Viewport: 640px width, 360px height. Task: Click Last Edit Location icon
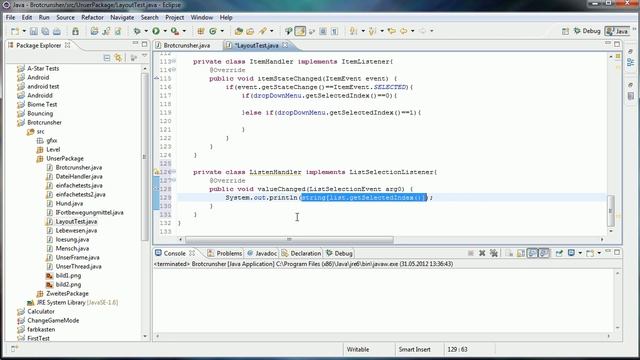pos(391,31)
